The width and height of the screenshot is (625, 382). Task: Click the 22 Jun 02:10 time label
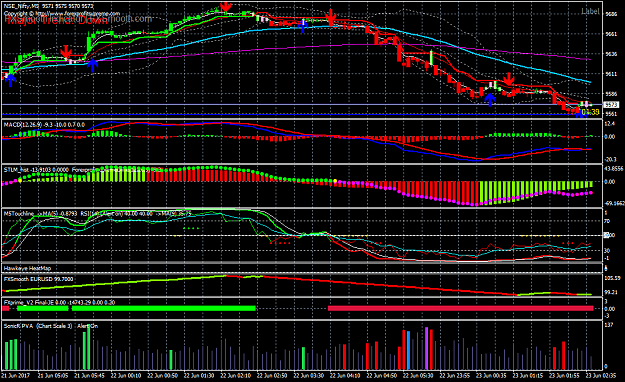(235, 376)
